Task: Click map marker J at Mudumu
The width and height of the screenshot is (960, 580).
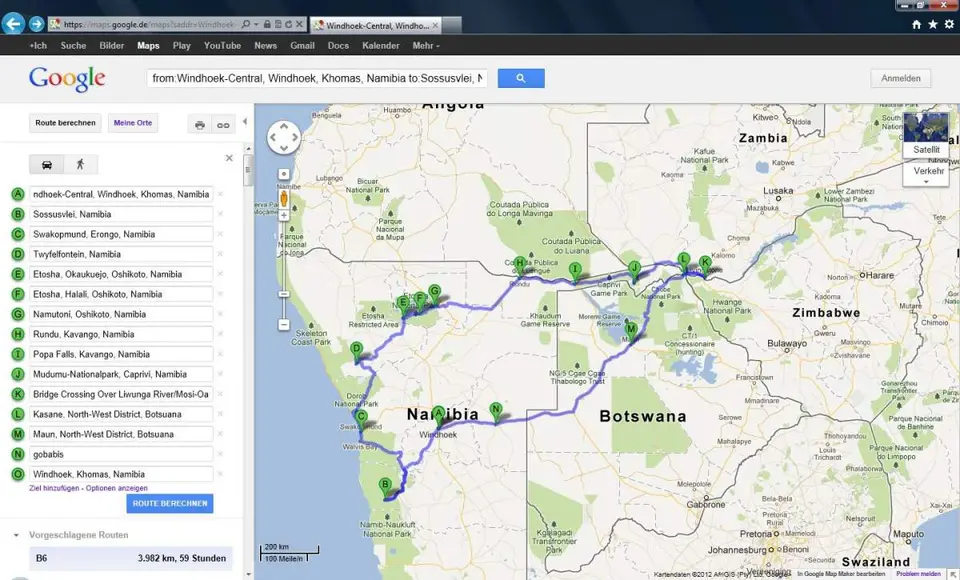Action: (635, 271)
